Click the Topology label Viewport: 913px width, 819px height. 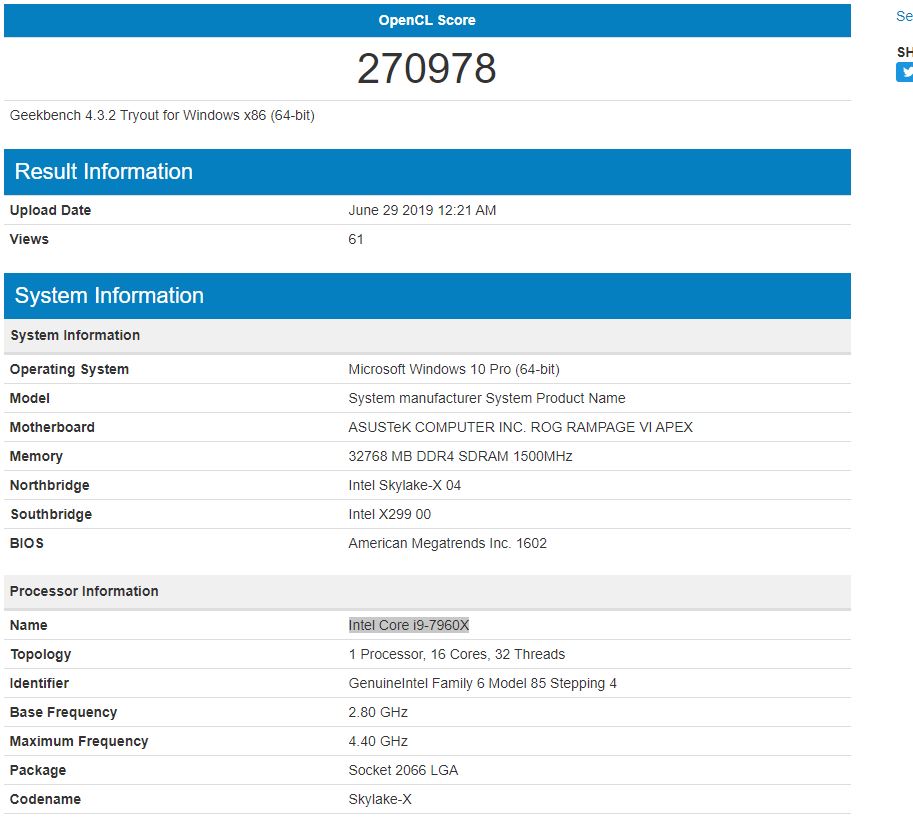pos(41,654)
